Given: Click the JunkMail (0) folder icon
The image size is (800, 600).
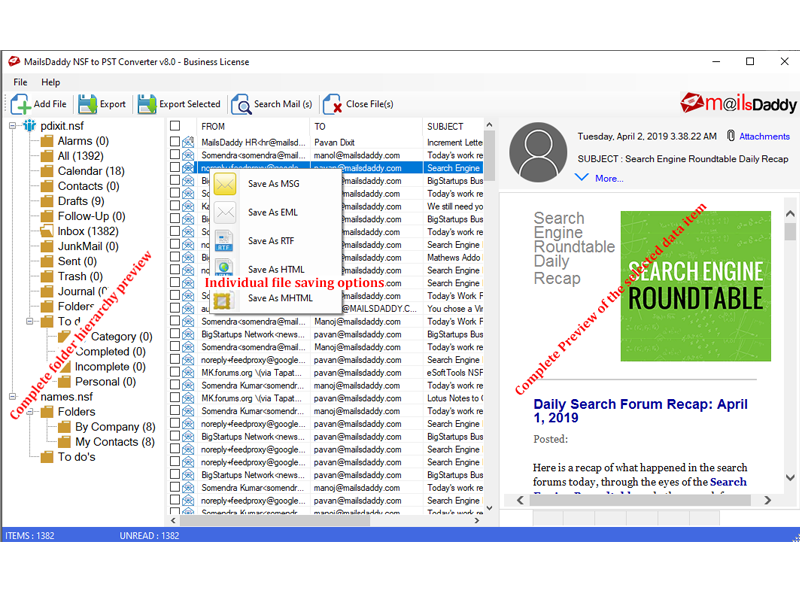Looking at the screenshot, I should click(x=47, y=246).
